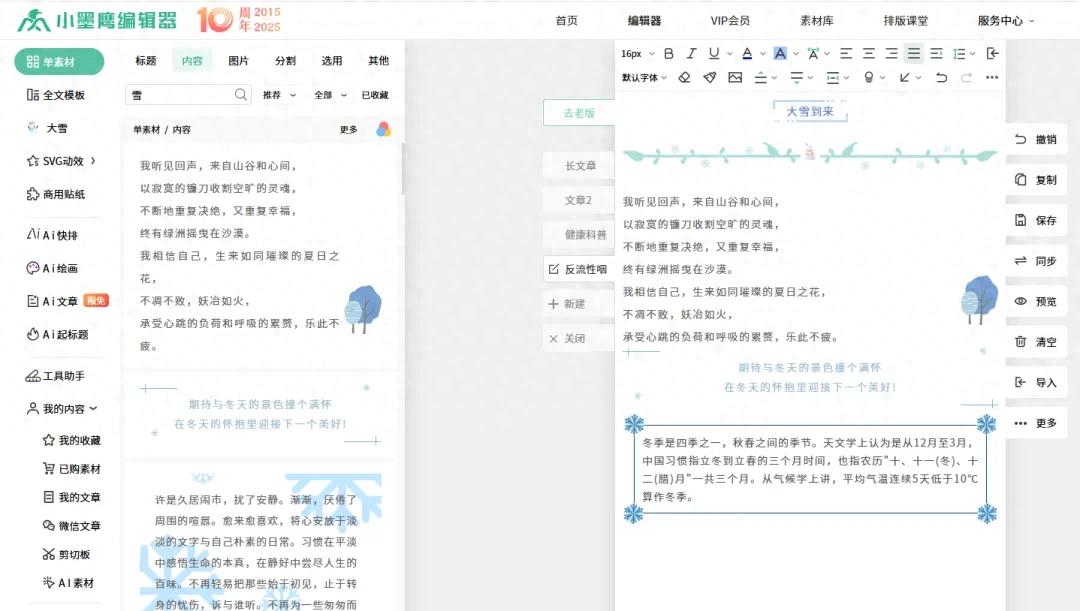Toggle bold formatting
The image size is (1080, 611).
(668, 53)
